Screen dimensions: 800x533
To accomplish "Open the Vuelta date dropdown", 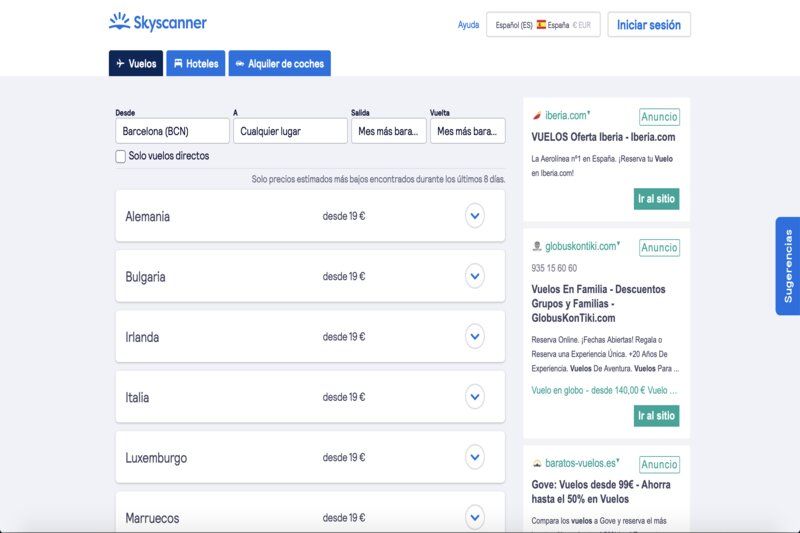I will 468,131.
